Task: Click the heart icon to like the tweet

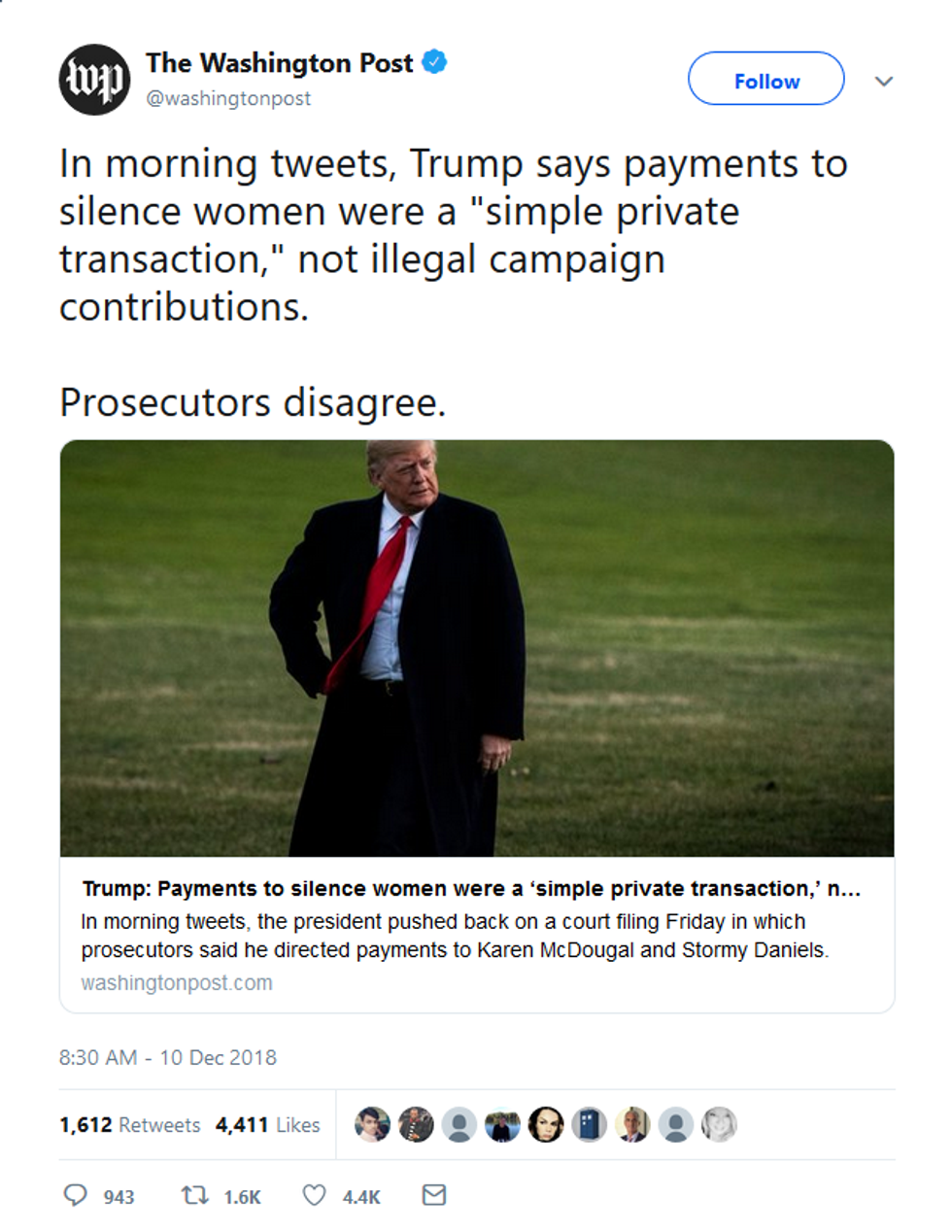Action: (x=314, y=1195)
